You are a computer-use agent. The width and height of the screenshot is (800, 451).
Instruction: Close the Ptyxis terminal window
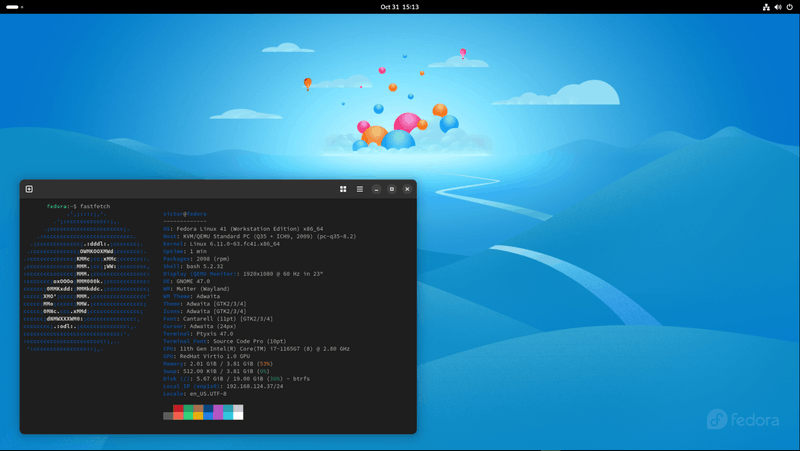[x=407, y=189]
